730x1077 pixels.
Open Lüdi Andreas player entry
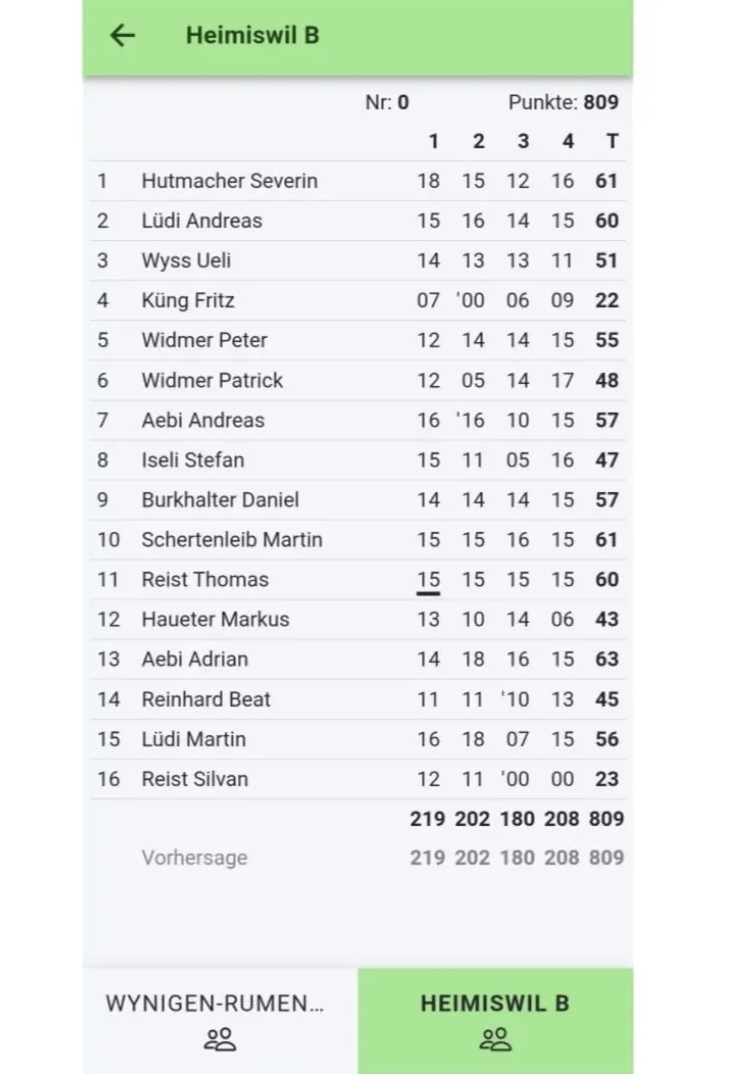202,221
